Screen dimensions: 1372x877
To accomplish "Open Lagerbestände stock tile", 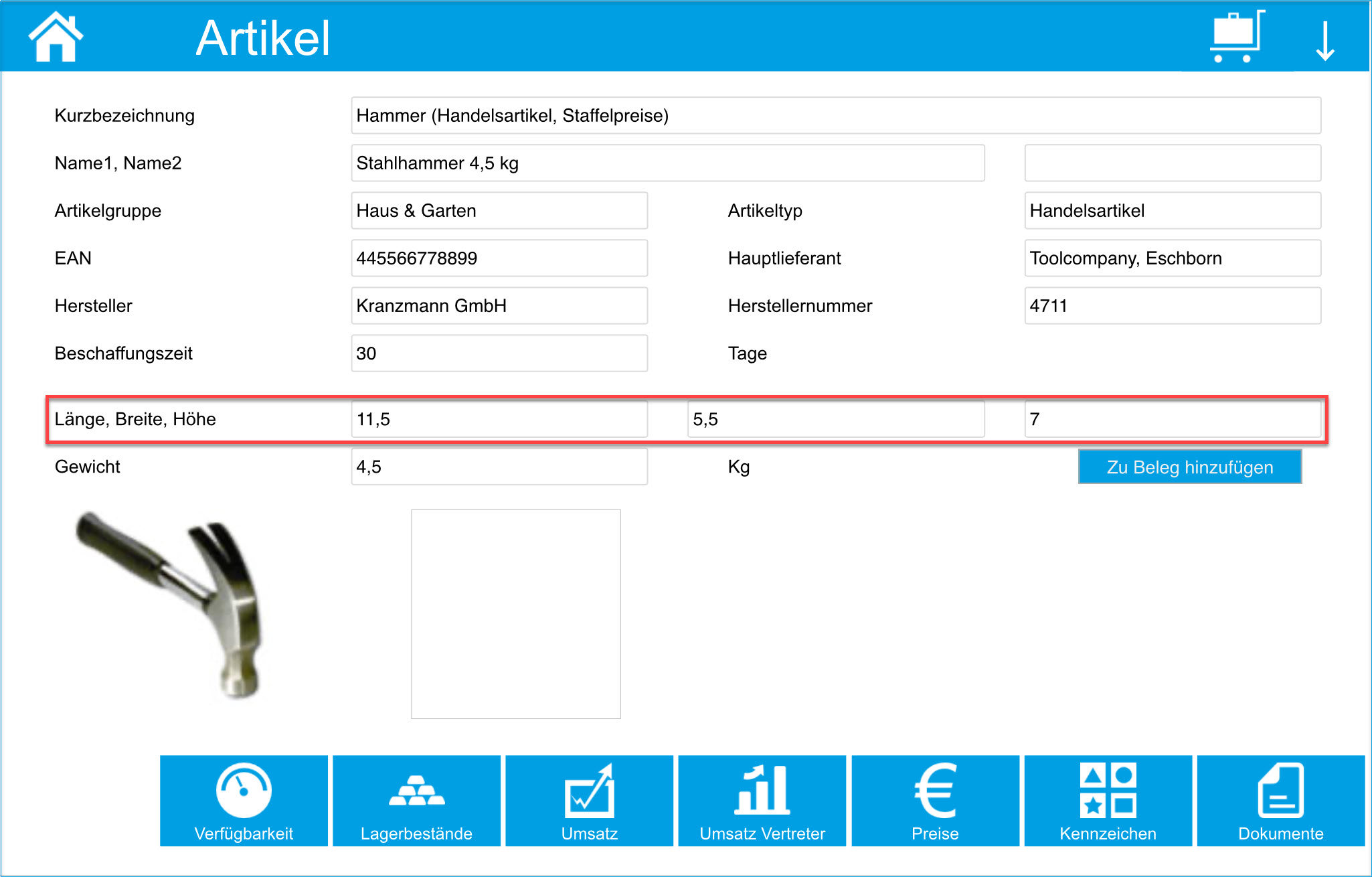I will coord(416,800).
